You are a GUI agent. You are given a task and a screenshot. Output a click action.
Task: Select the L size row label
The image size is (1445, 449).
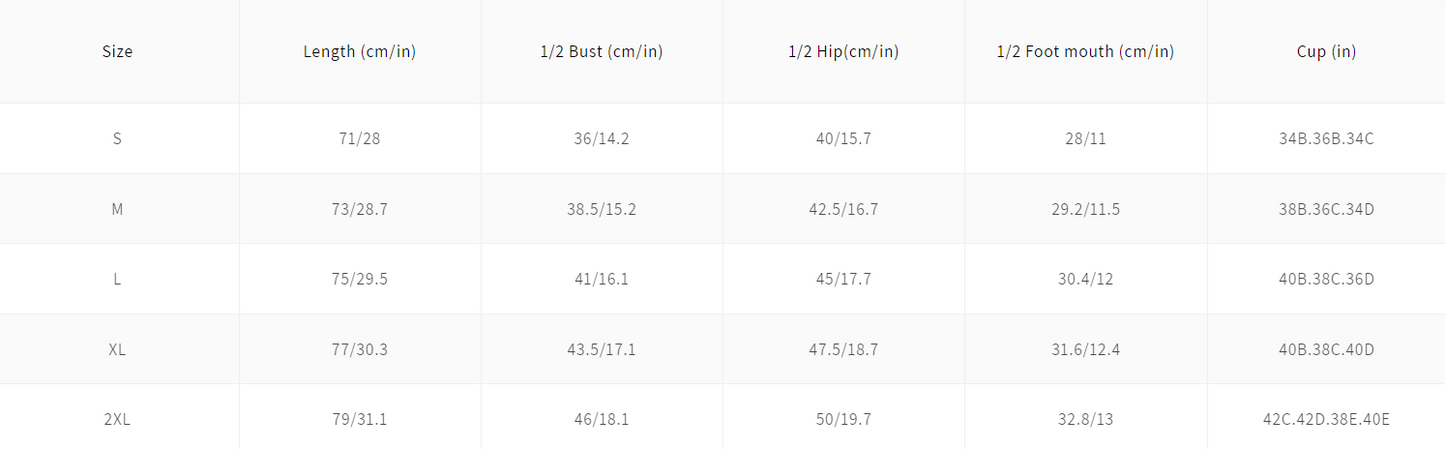[117, 279]
